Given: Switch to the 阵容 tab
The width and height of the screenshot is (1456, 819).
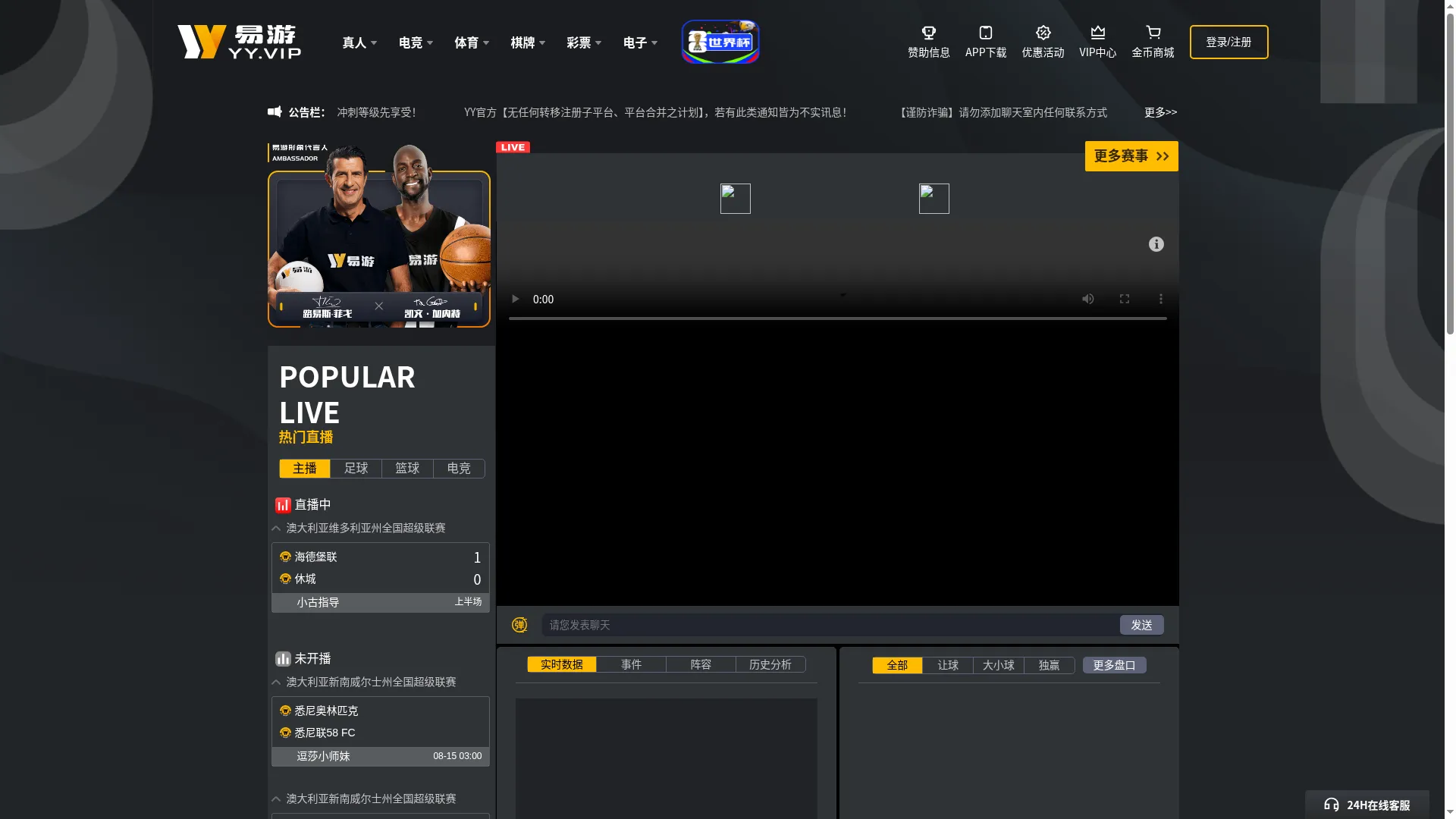Looking at the screenshot, I should click(x=701, y=665).
